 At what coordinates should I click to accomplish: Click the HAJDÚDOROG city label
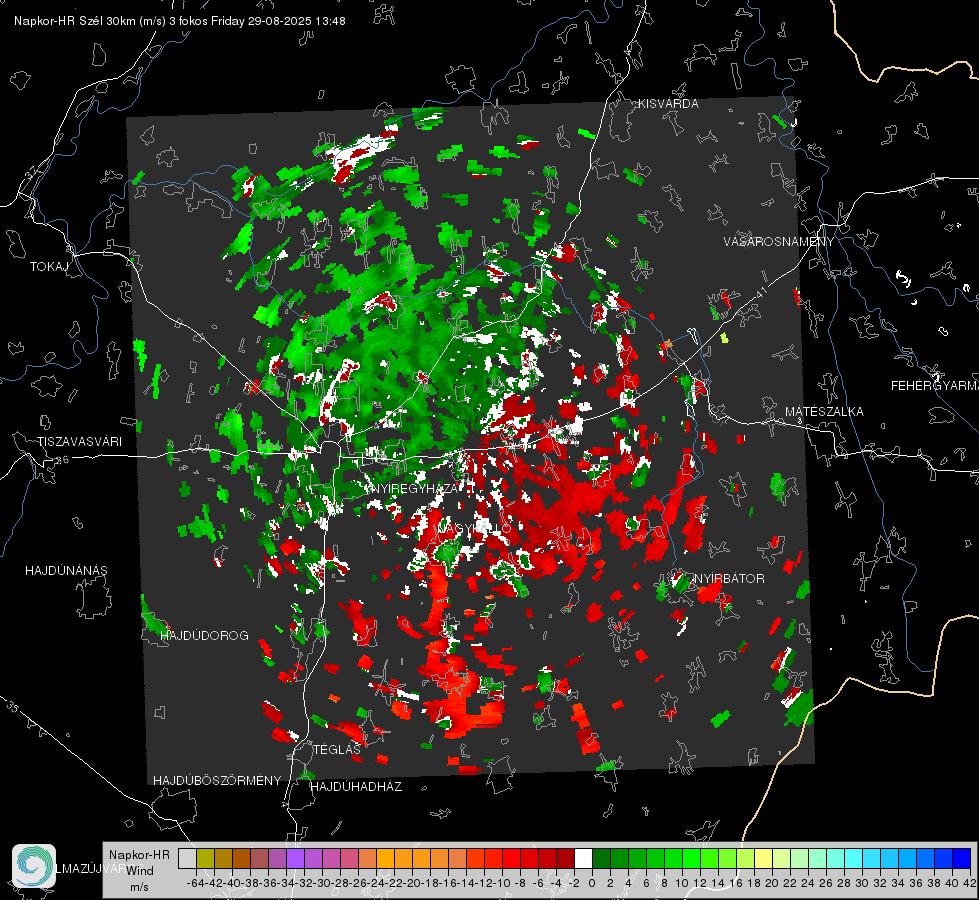click(204, 636)
